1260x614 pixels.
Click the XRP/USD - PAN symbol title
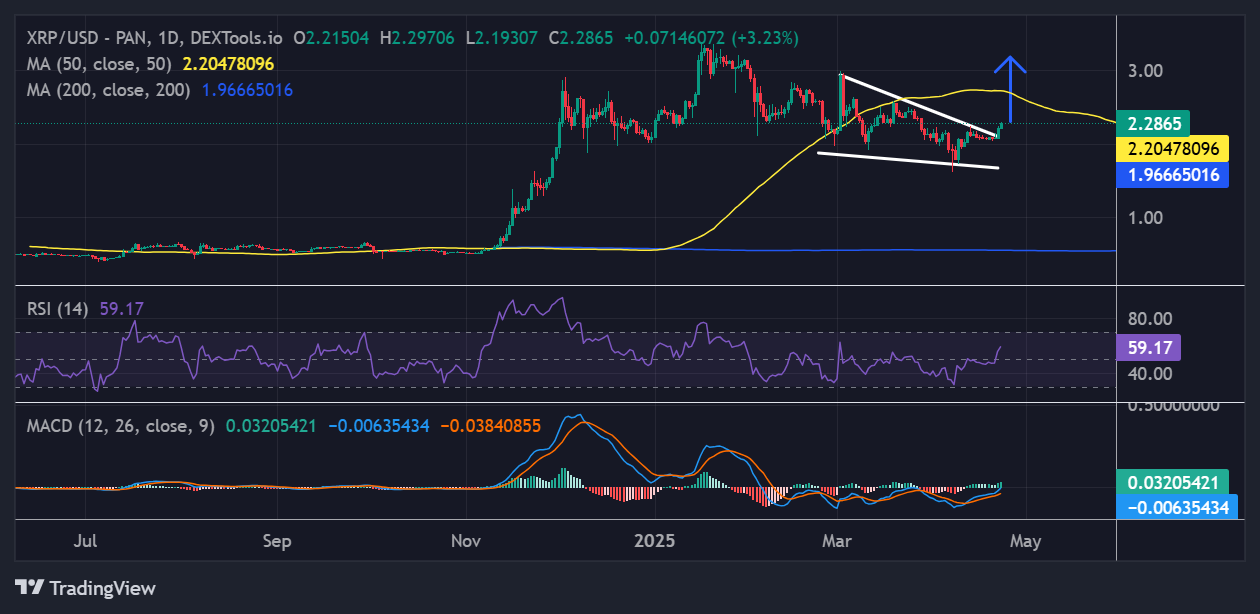[87, 38]
